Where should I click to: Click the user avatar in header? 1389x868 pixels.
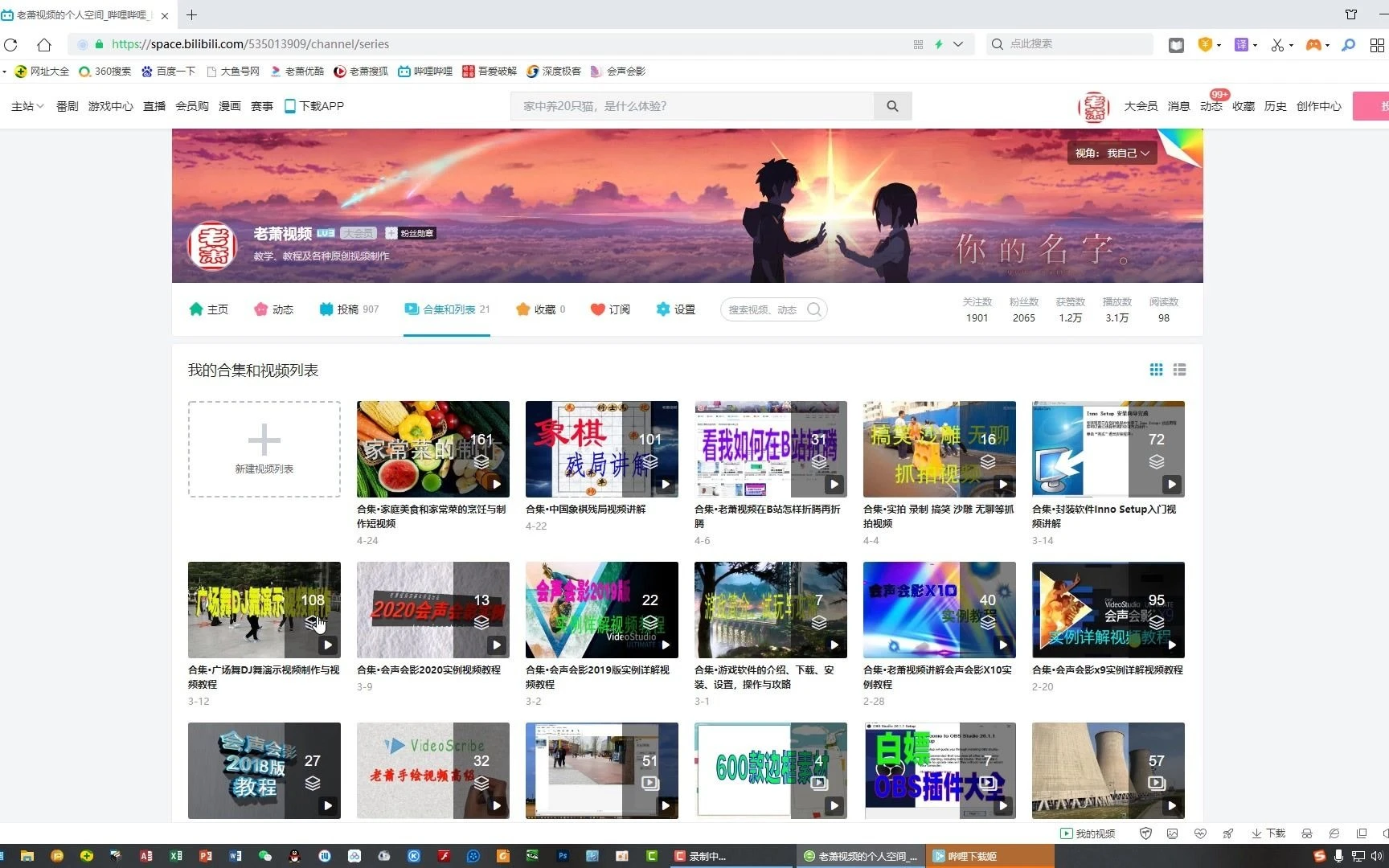pos(1093,106)
